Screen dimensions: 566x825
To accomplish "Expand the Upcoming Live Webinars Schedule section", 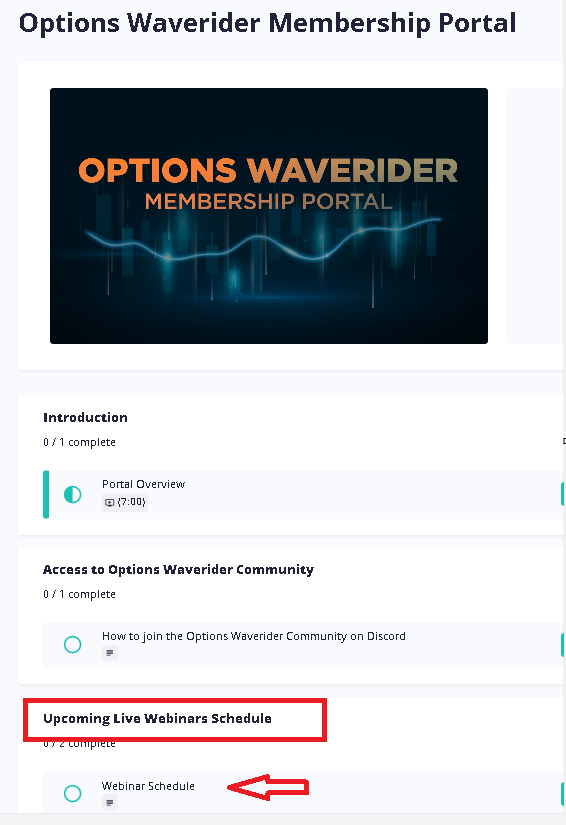I will click(x=157, y=719).
